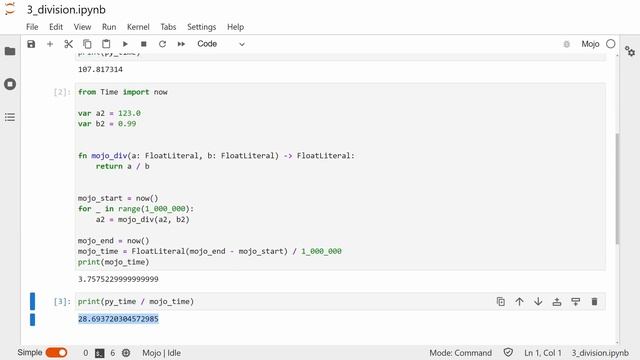Viewport: 640px width, 360px height.
Task: Open the file browser sidebar icon
Action: pos(10,51)
